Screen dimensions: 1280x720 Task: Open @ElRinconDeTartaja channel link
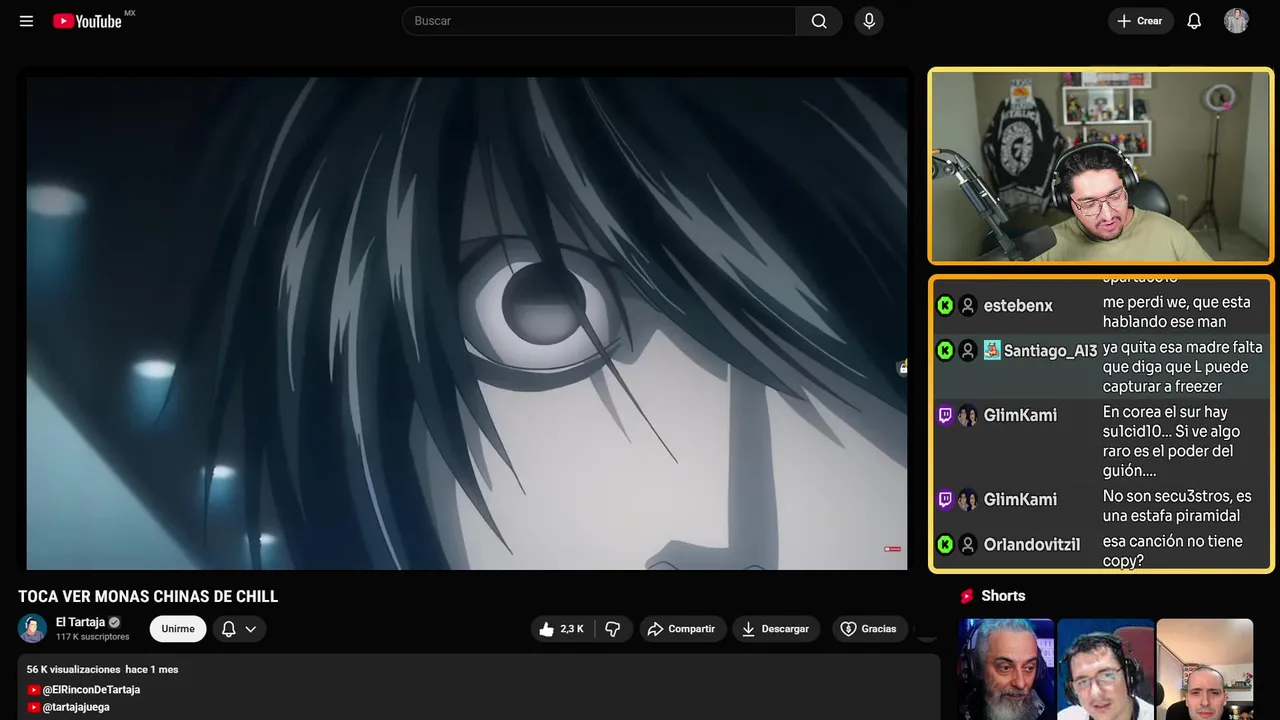(x=91, y=690)
